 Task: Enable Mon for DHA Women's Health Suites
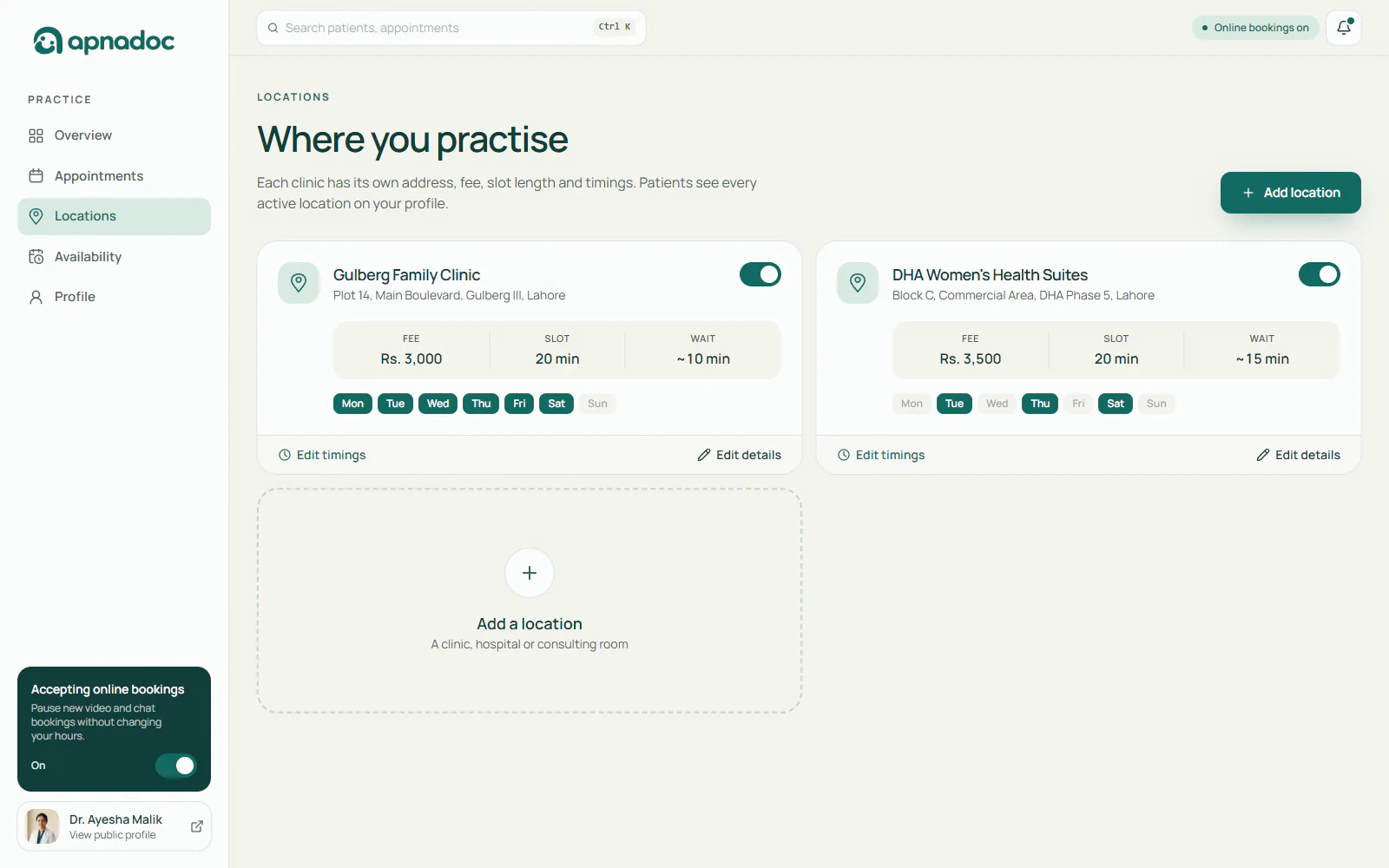[x=912, y=404]
